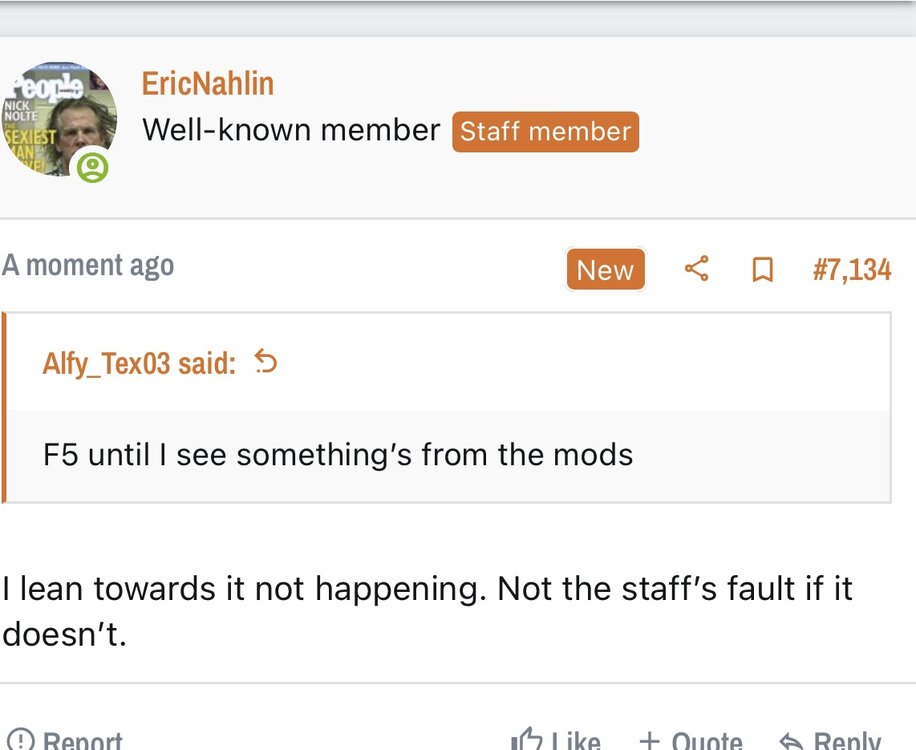The image size is (916, 750).
Task: Toggle the Like label on this post
Action: (x=575, y=741)
